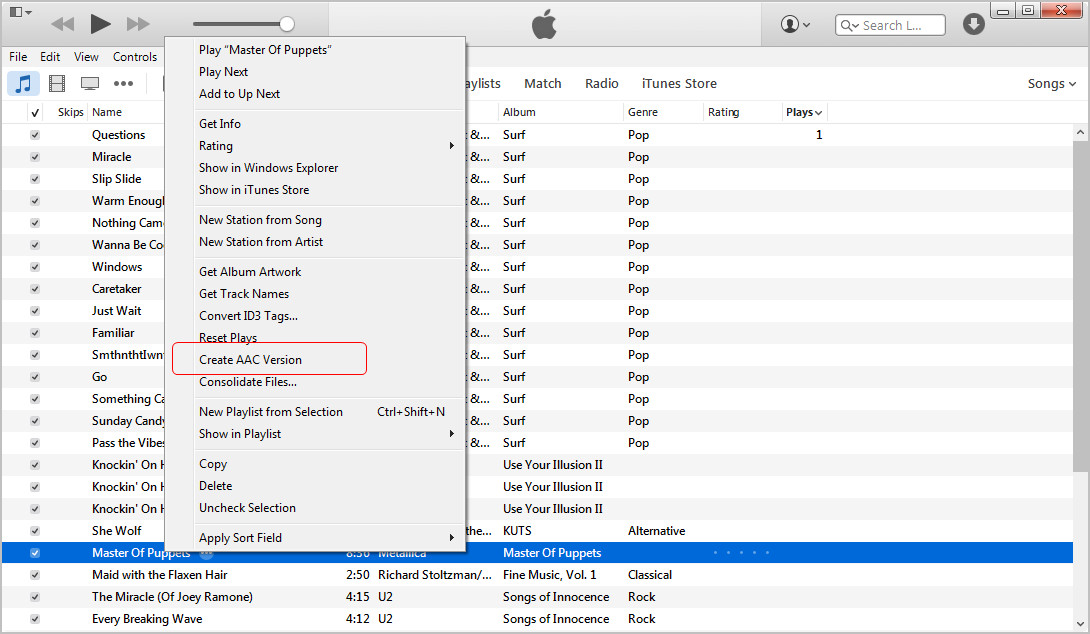Switch to the Radio tab
The height and width of the screenshot is (634, 1090).
(601, 83)
